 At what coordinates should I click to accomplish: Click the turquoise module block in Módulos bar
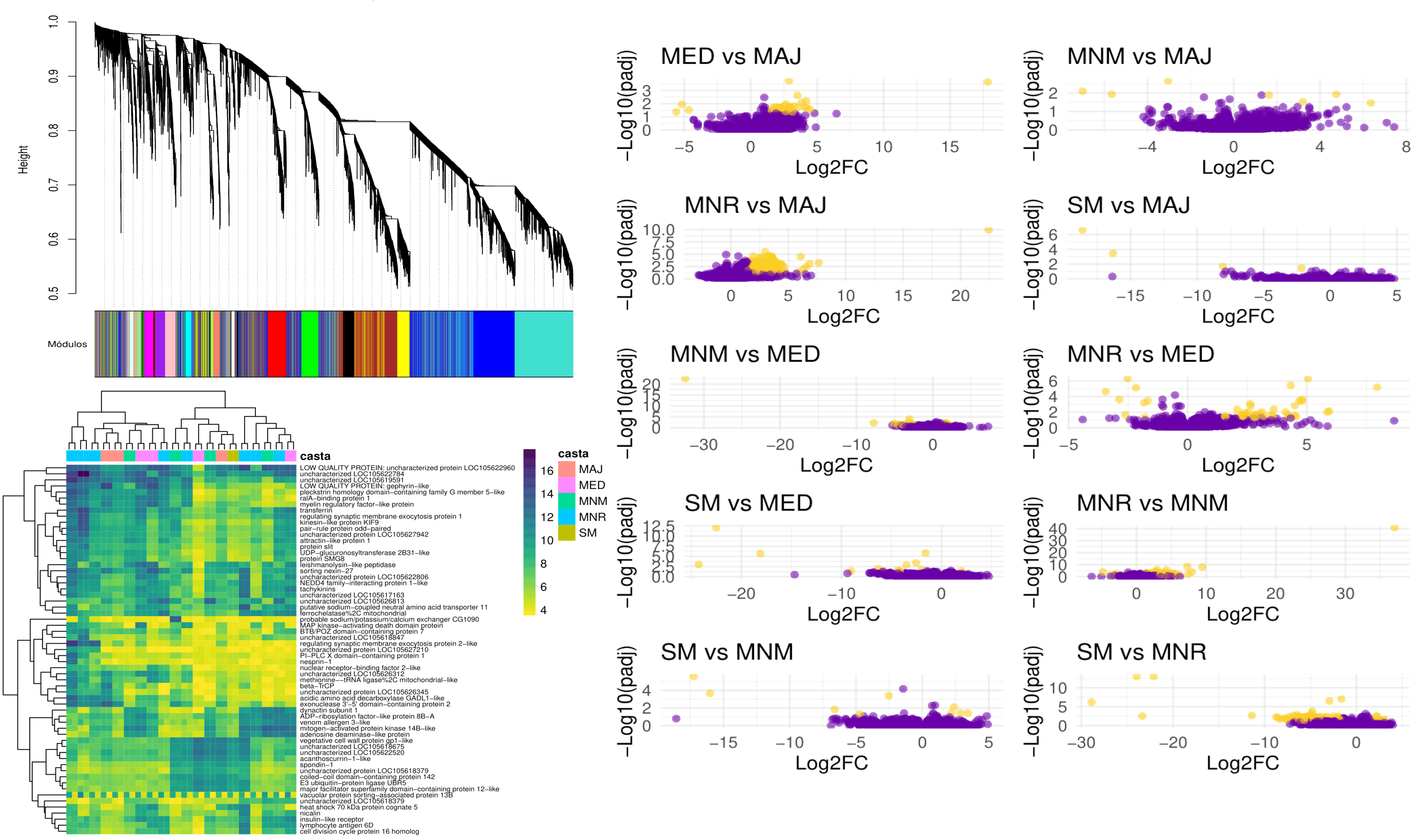point(543,344)
